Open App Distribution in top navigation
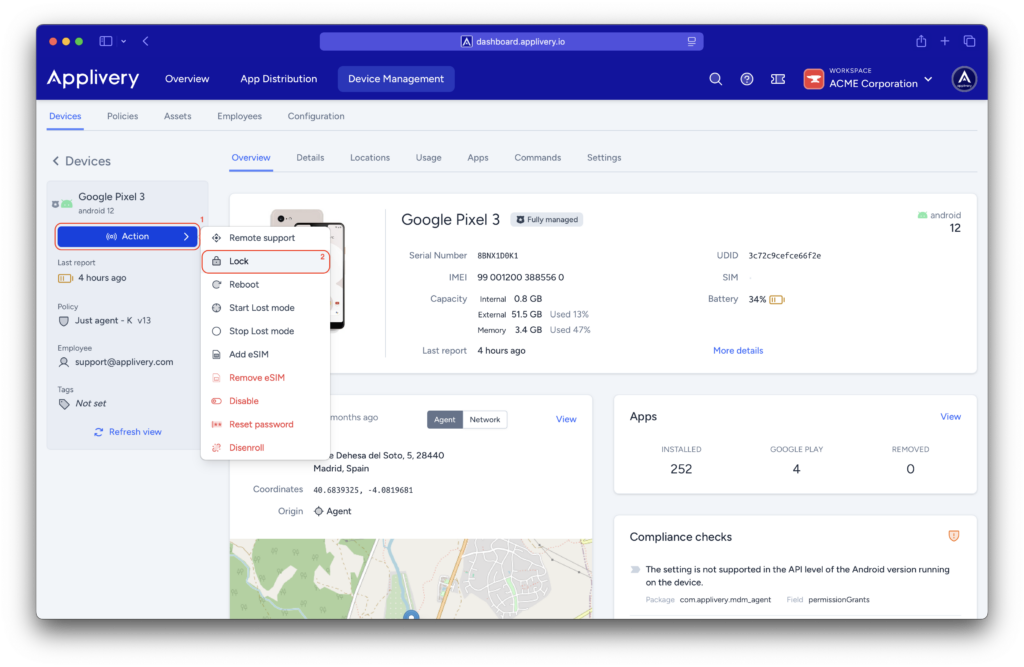Screen dimensions: 1024x667 279,79
